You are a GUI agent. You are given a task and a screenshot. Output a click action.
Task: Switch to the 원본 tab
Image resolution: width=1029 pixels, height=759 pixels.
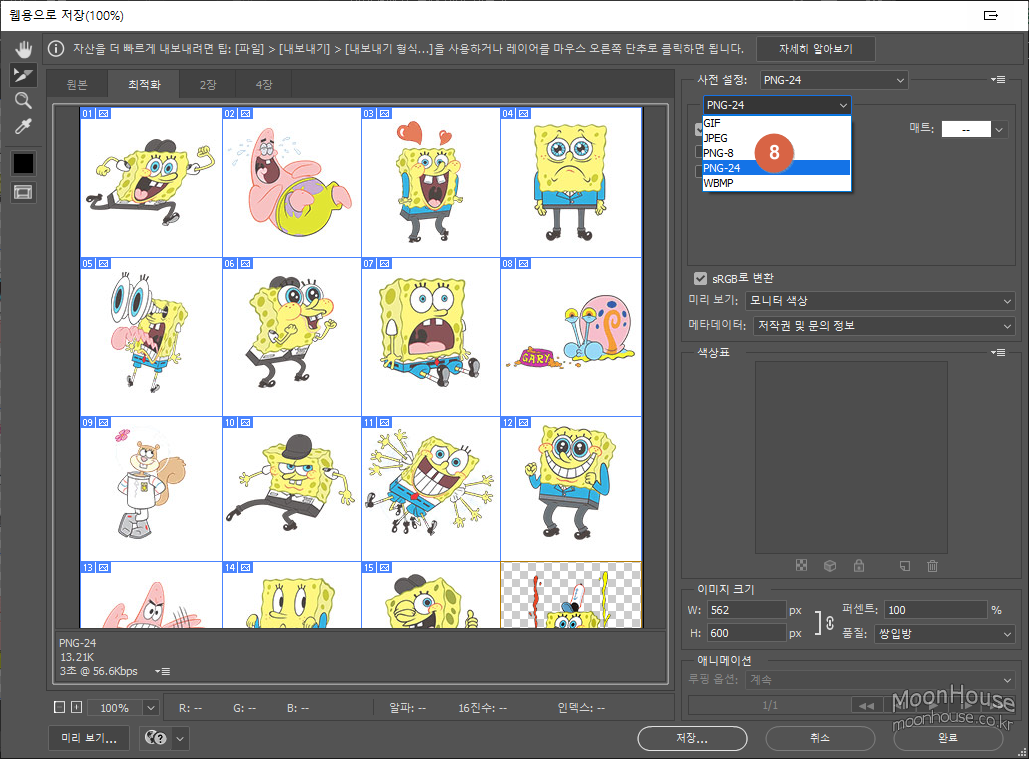[x=77, y=85]
